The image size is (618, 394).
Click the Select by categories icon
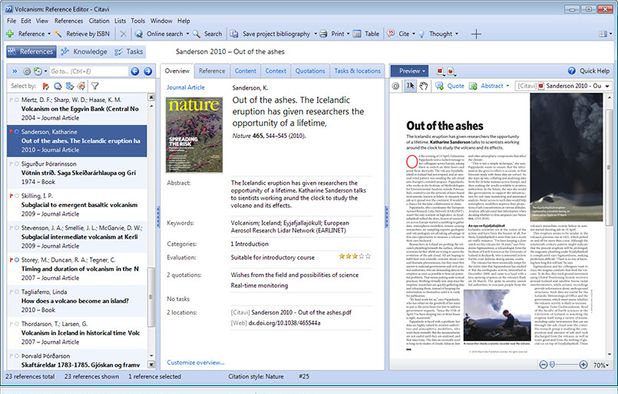point(70,86)
